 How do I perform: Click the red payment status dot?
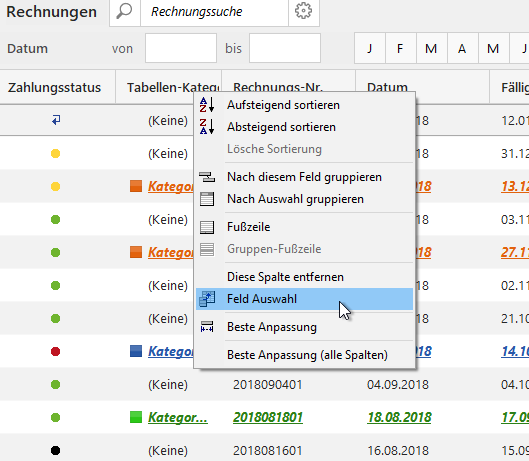tap(56, 352)
